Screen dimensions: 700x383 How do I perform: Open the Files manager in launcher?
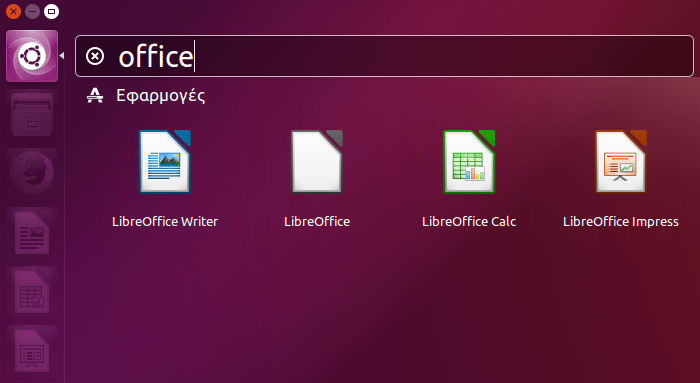click(32, 115)
